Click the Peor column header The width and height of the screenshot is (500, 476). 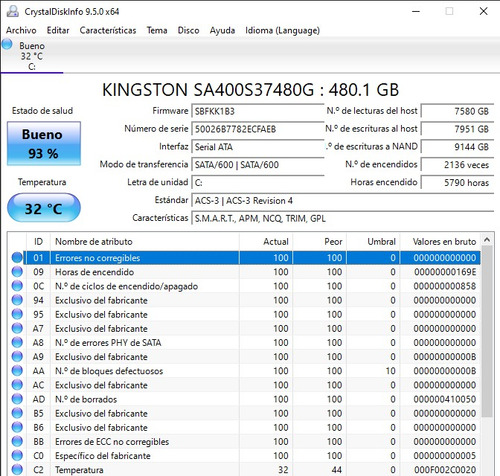pos(320,241)
